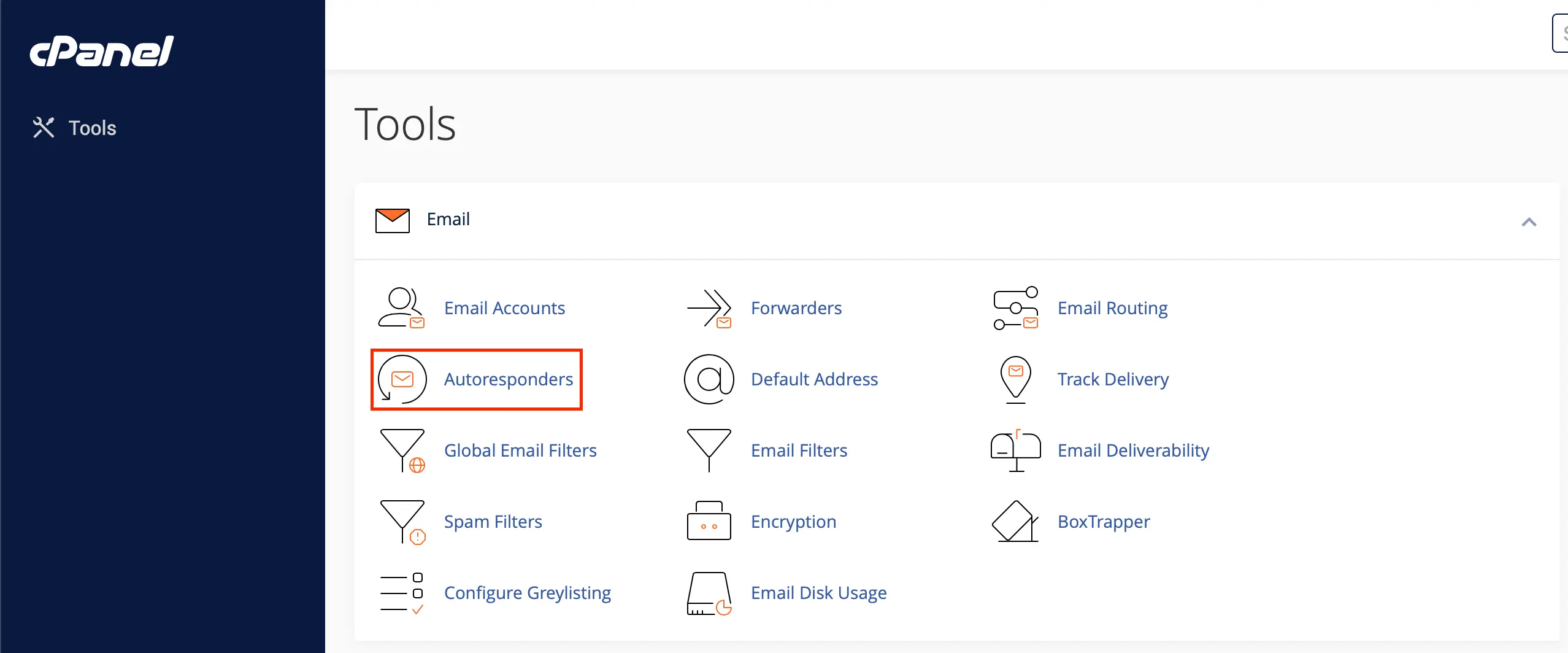Open the Track Delivery link
This screenshot has height=653, width=1568.
point(1113,379)
